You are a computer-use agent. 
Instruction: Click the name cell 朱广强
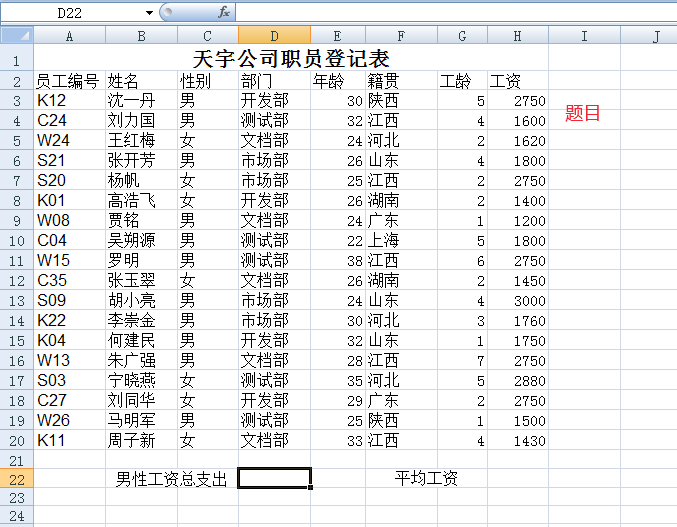pyautogui.click(x=142, y=360)
